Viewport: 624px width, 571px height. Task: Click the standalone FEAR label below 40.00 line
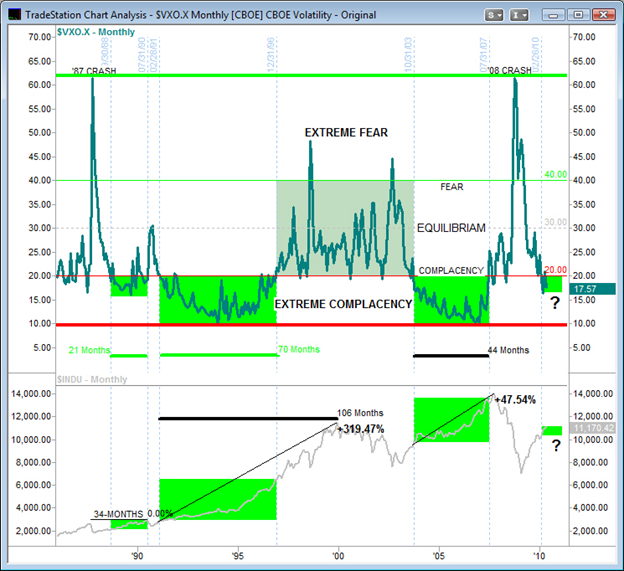(x=452, y=187)
